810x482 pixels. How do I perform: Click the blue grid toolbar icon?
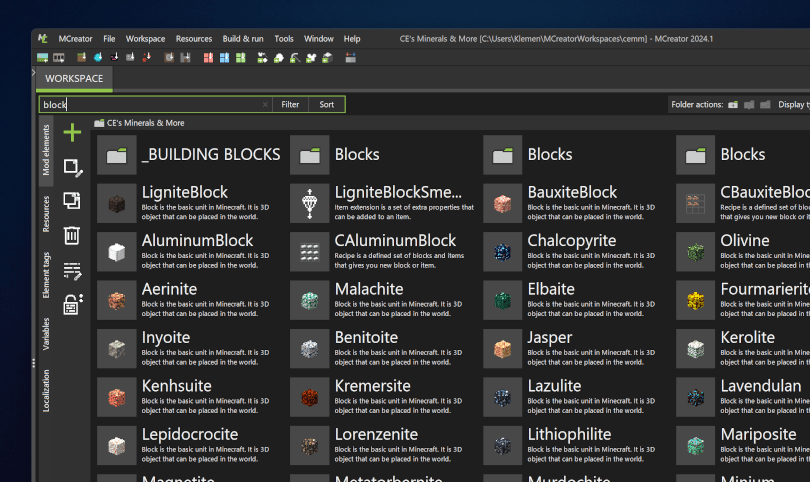(224, 58)
